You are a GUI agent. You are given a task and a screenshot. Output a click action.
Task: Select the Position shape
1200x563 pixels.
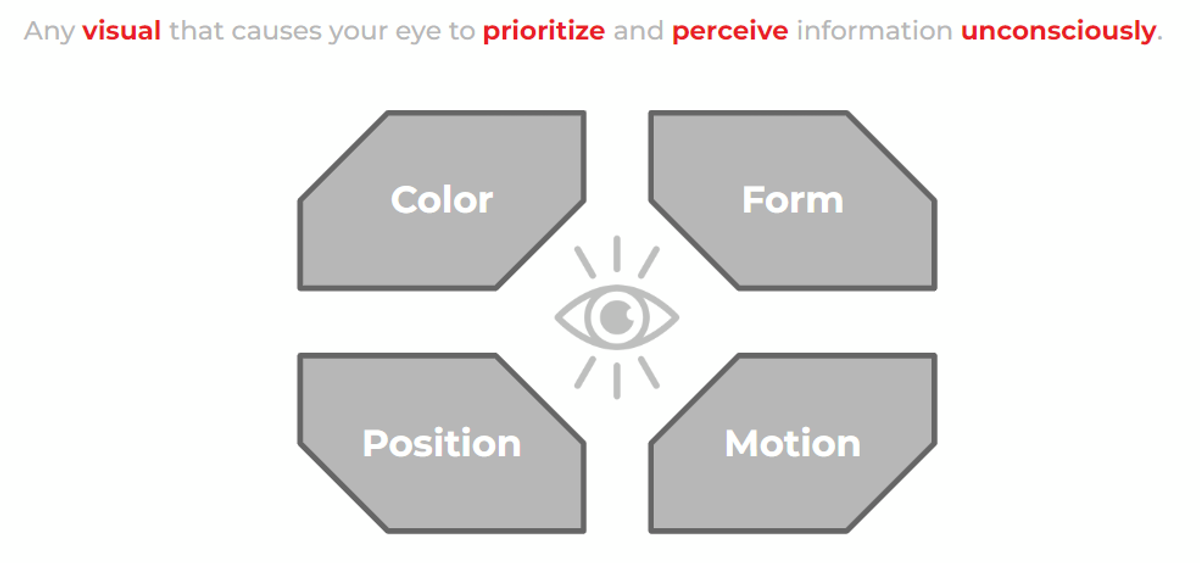[x=442, y=443]
